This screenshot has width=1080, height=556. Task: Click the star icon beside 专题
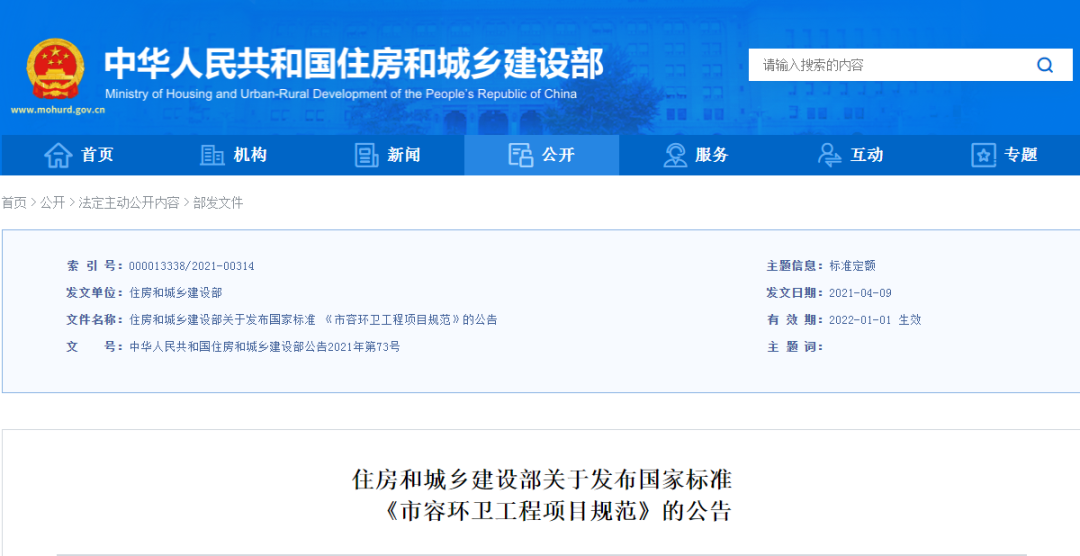click(984, 155)
